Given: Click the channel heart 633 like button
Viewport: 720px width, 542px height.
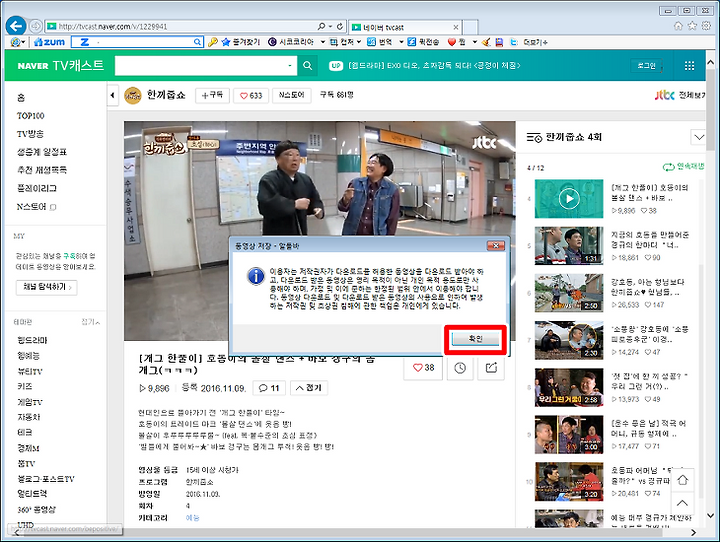Looking at the screenshot, I should [251, 96].
